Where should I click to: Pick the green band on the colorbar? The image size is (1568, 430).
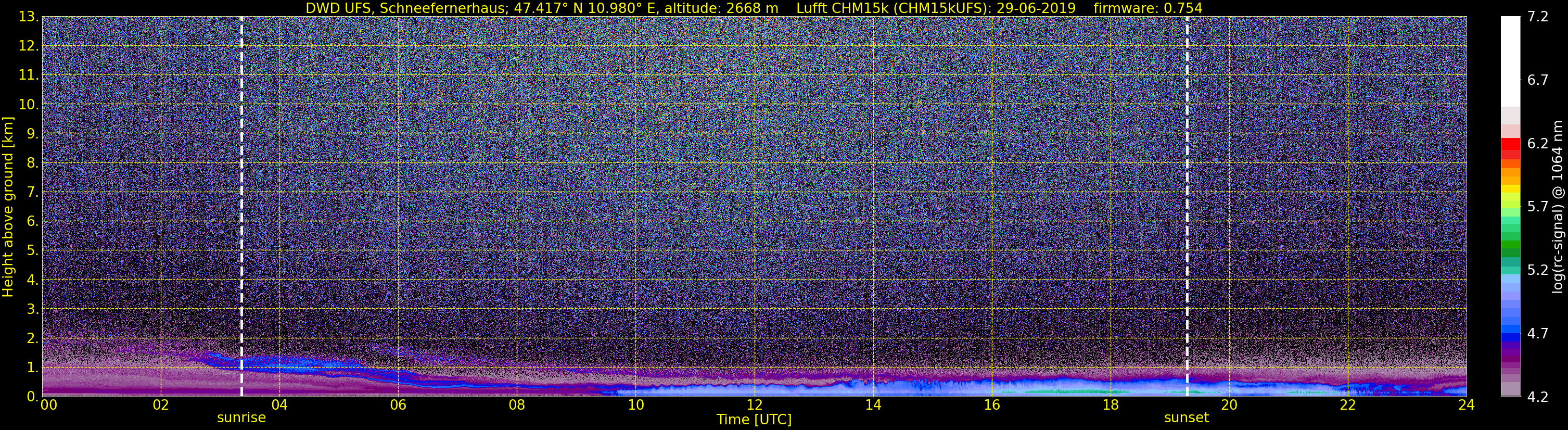click(x=1510, y=245)
